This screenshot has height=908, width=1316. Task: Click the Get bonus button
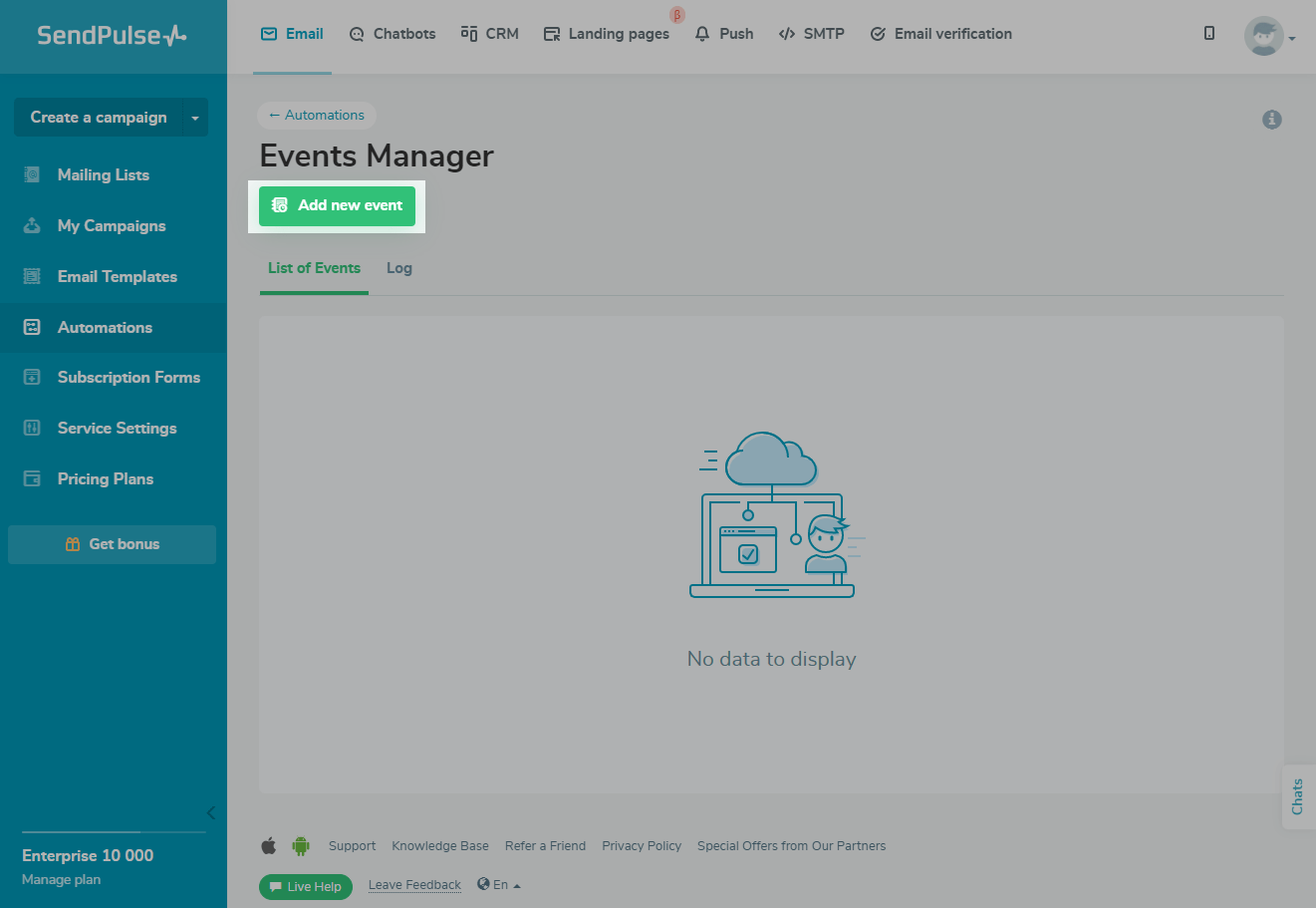point(112,544)
